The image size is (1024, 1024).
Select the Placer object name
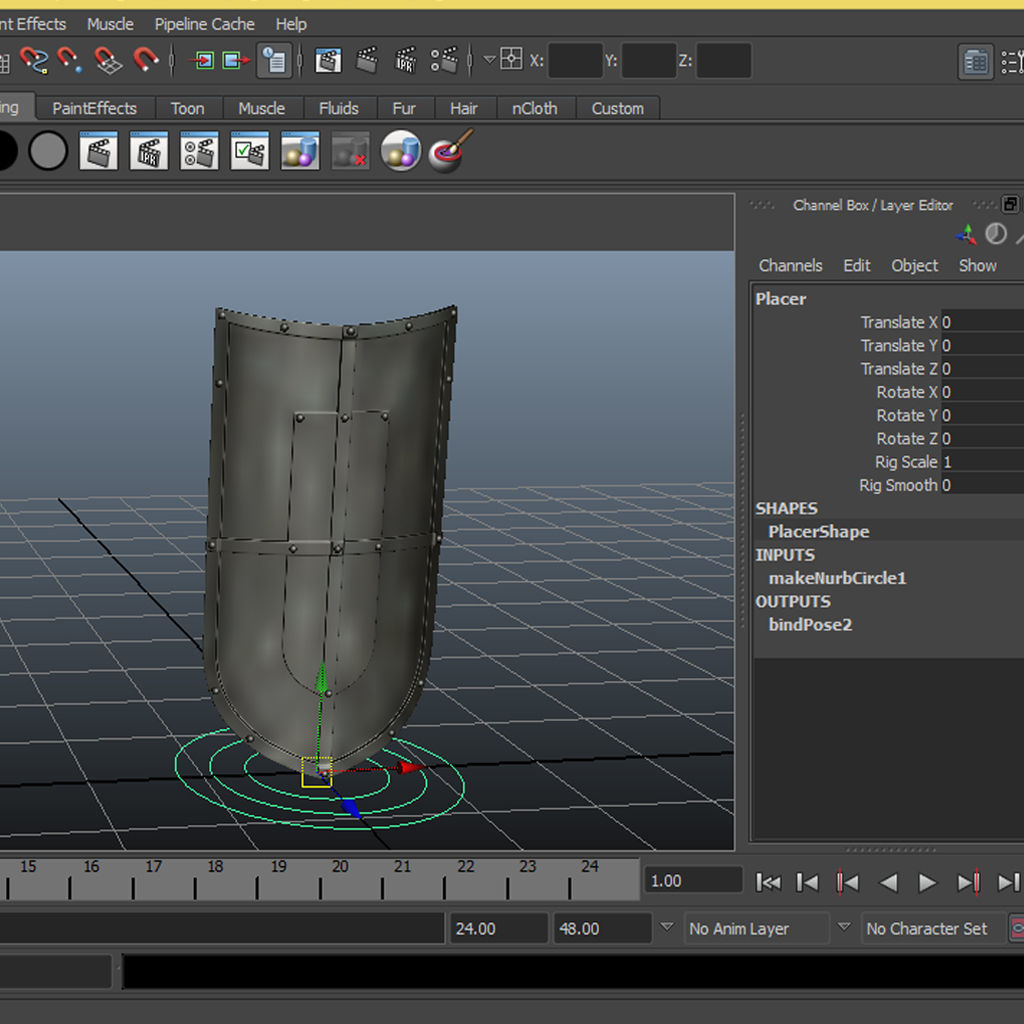pos(780,299)
